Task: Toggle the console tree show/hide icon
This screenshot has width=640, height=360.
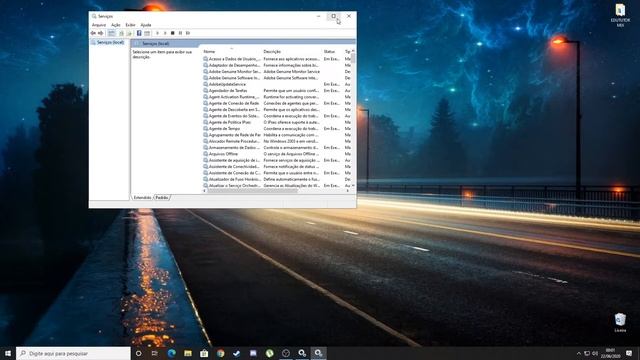Action: pos(111,33)
